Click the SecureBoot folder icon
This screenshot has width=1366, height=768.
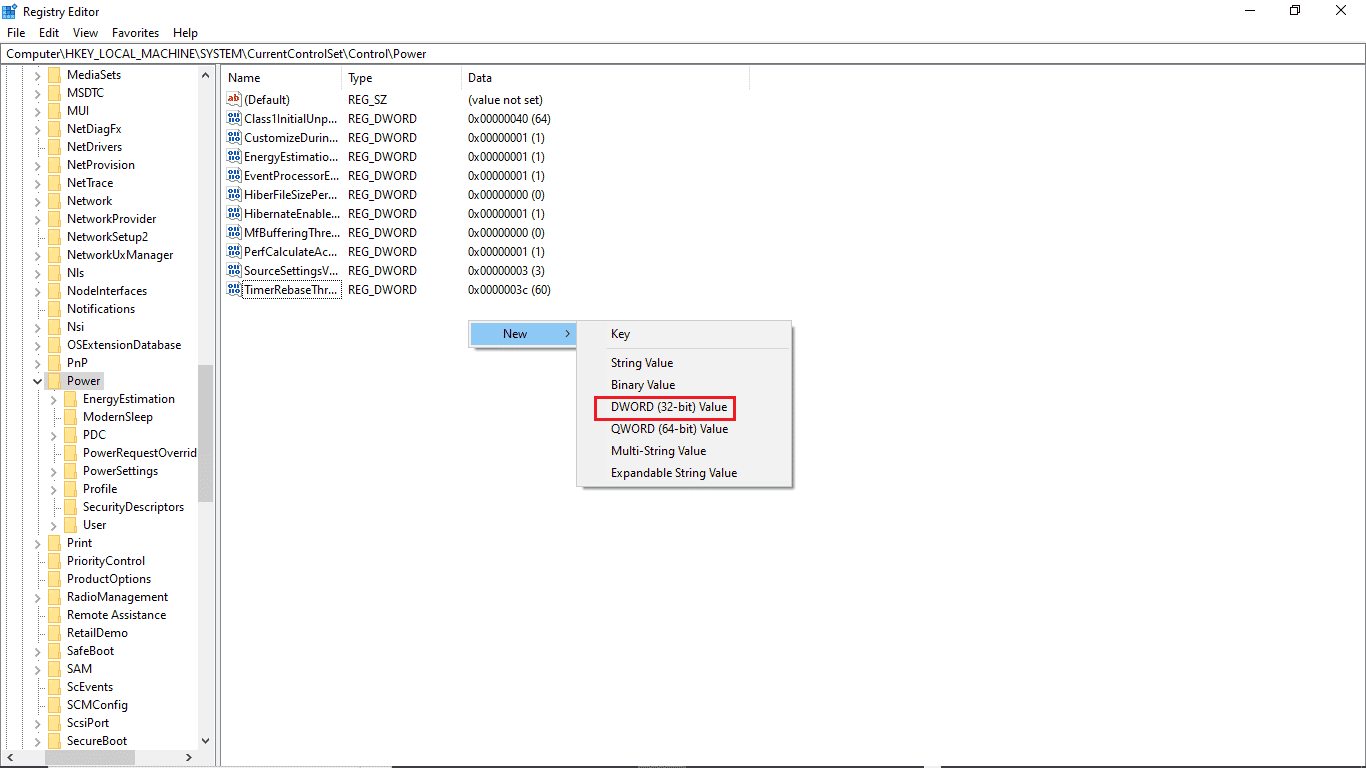pos(54,741)
